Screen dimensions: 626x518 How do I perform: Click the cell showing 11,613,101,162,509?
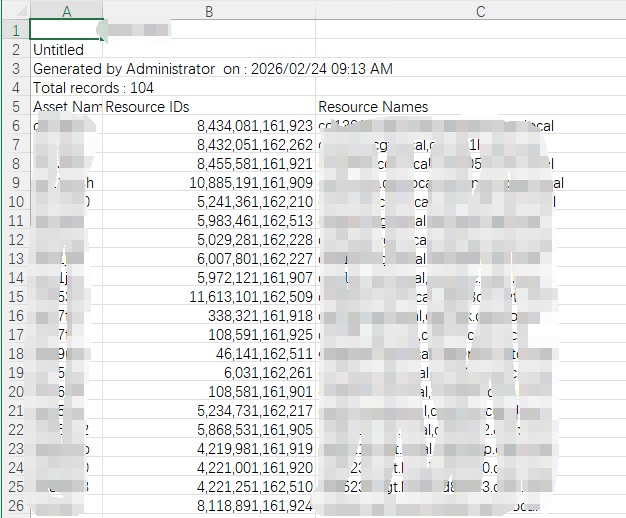[x=250, y=297]
